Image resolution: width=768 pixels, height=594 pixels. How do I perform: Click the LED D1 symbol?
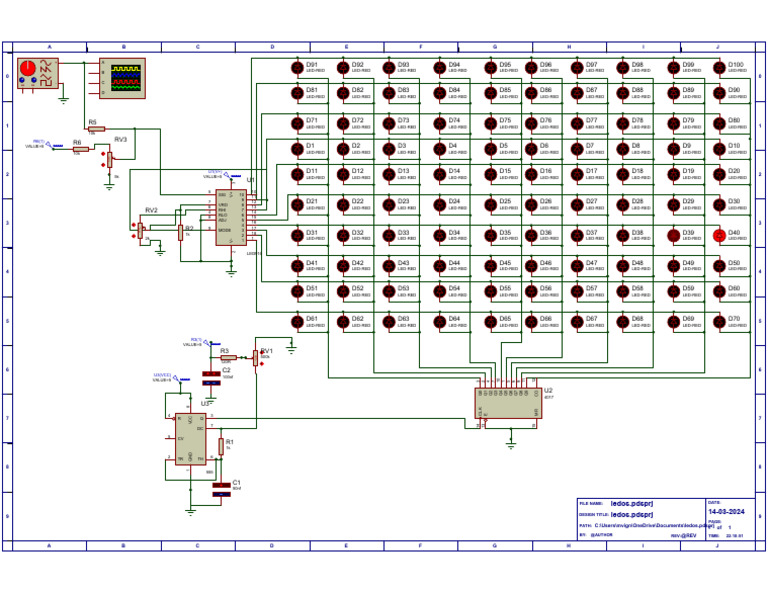coord(297,149)
